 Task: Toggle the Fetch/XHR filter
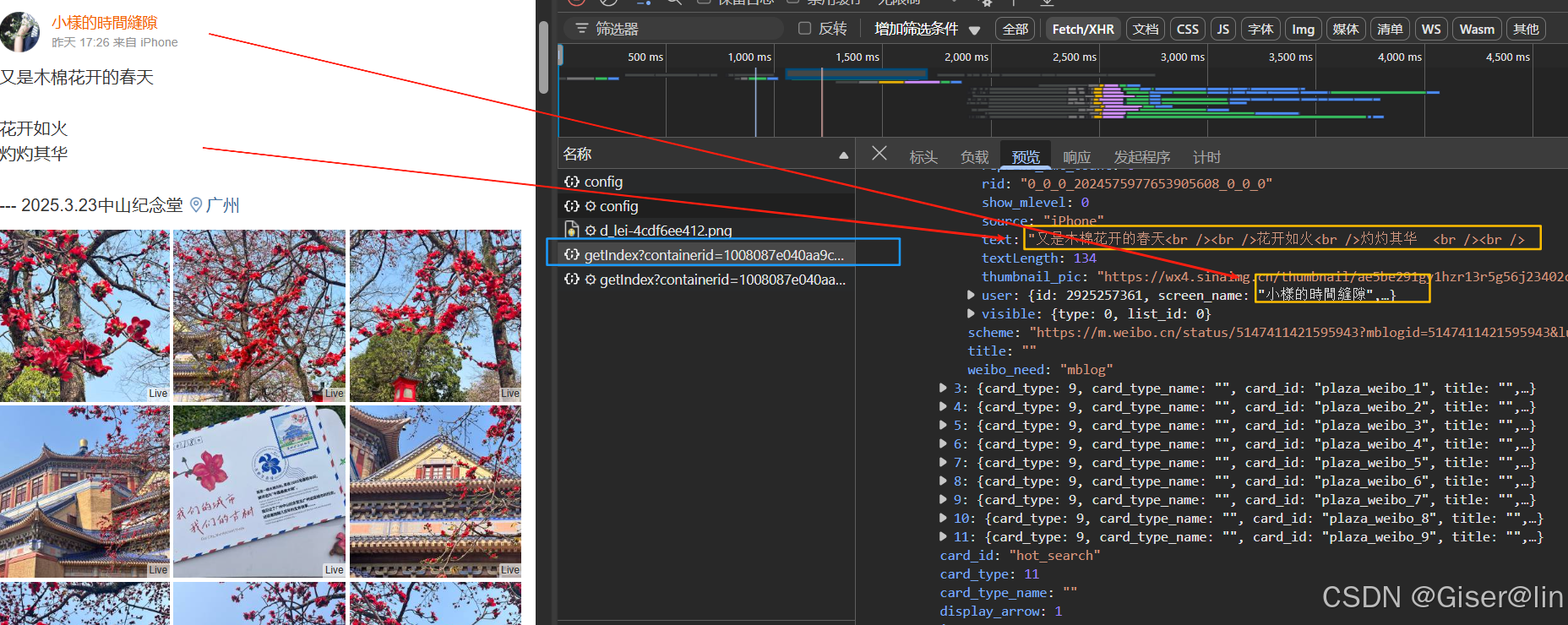pos(1083,29)
